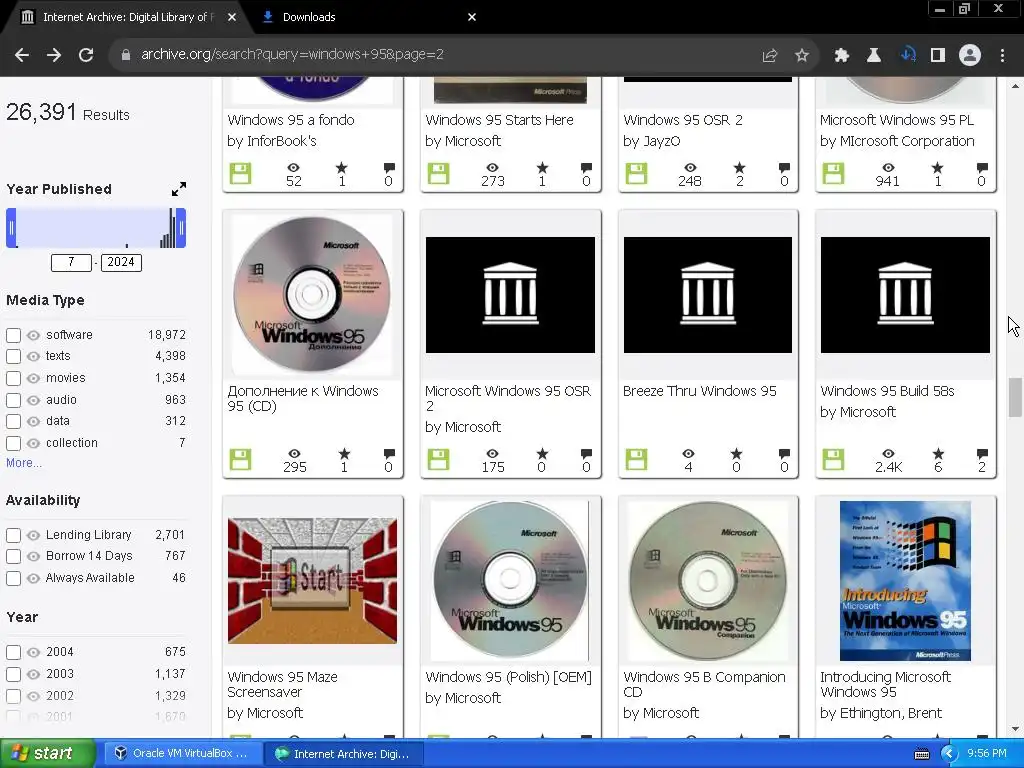Open the Windows Start menu
The height and width of the screenshot is (768, 1024).
(46, 754)
